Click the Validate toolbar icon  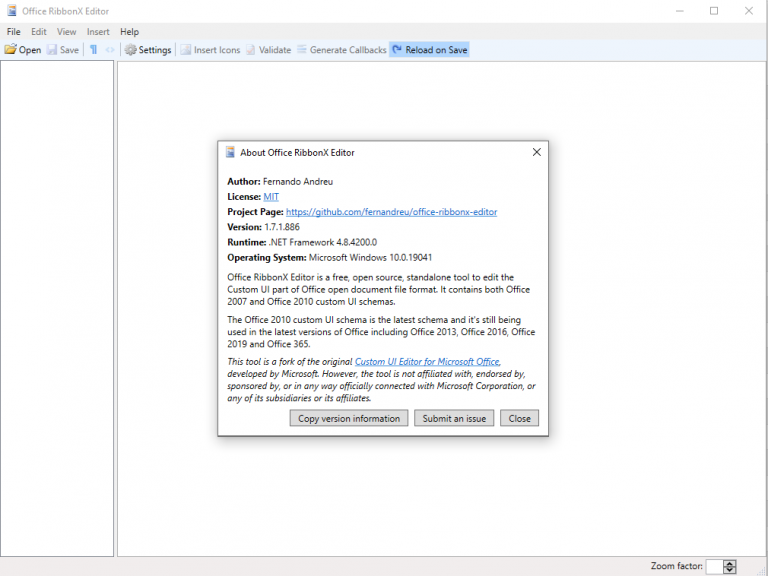click(x=251, y=50)
